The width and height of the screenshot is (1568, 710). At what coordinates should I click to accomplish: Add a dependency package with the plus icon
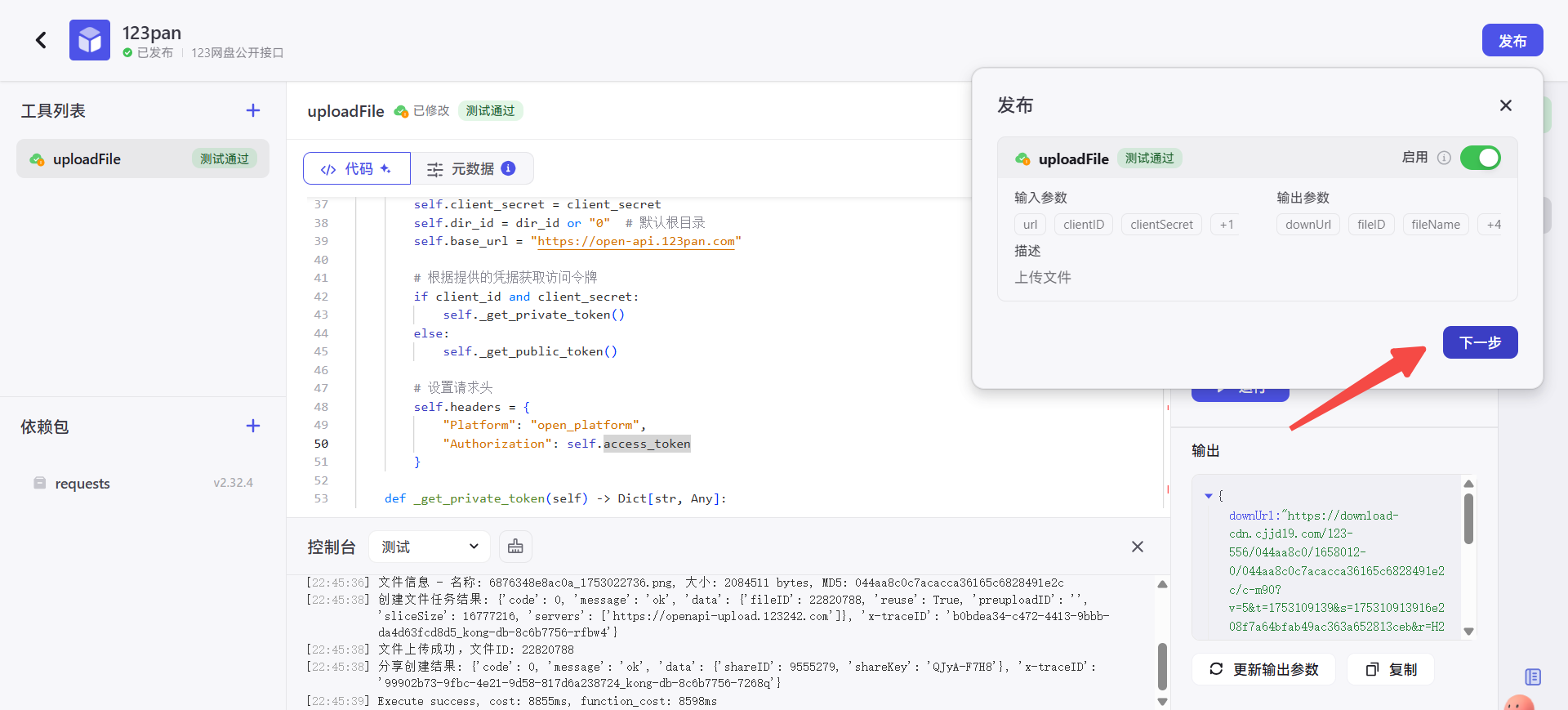point(253,426)
